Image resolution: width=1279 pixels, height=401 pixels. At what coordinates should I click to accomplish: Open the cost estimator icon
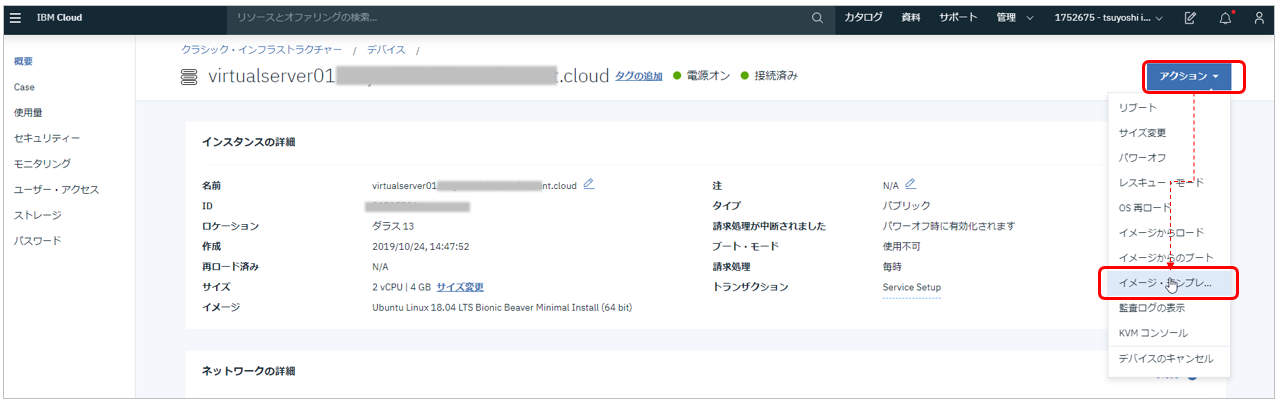(x=1190, y=18)
